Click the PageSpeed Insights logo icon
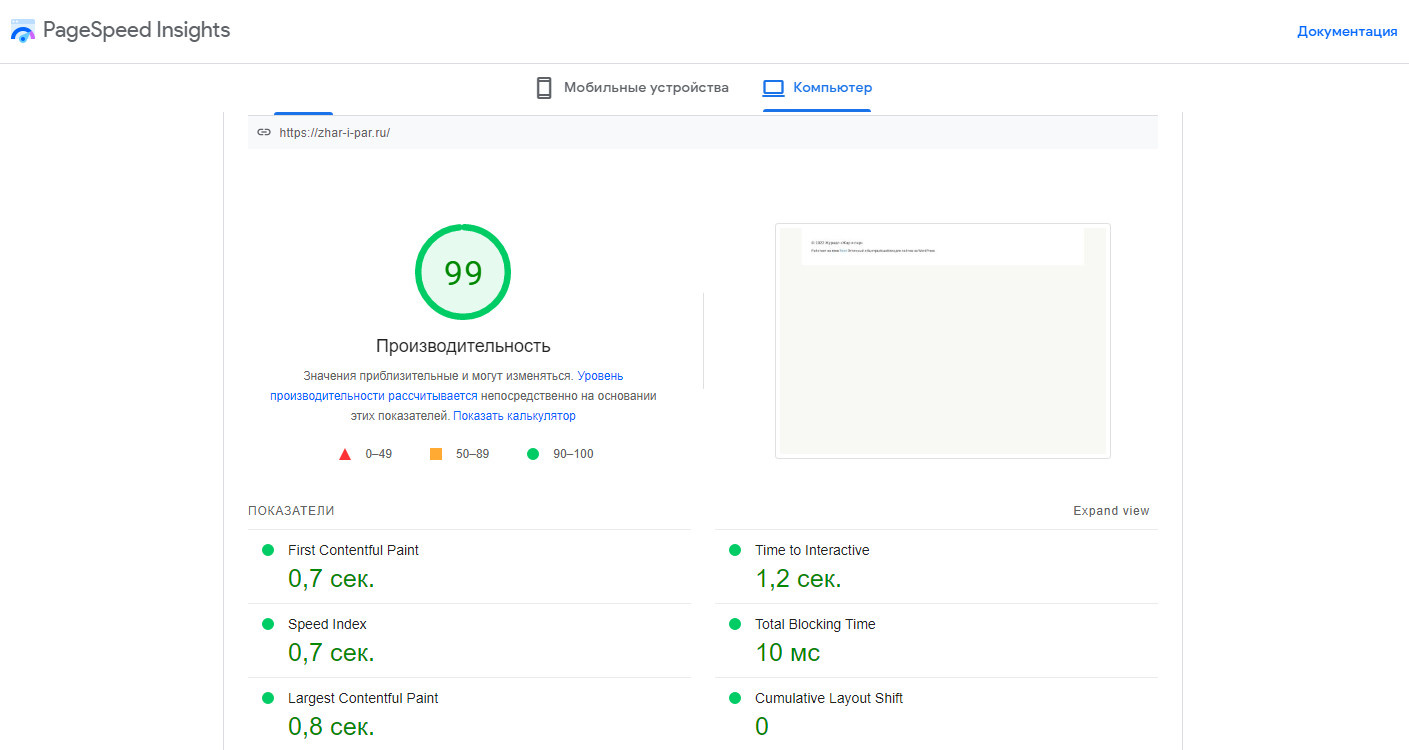 tap(22, 30)
